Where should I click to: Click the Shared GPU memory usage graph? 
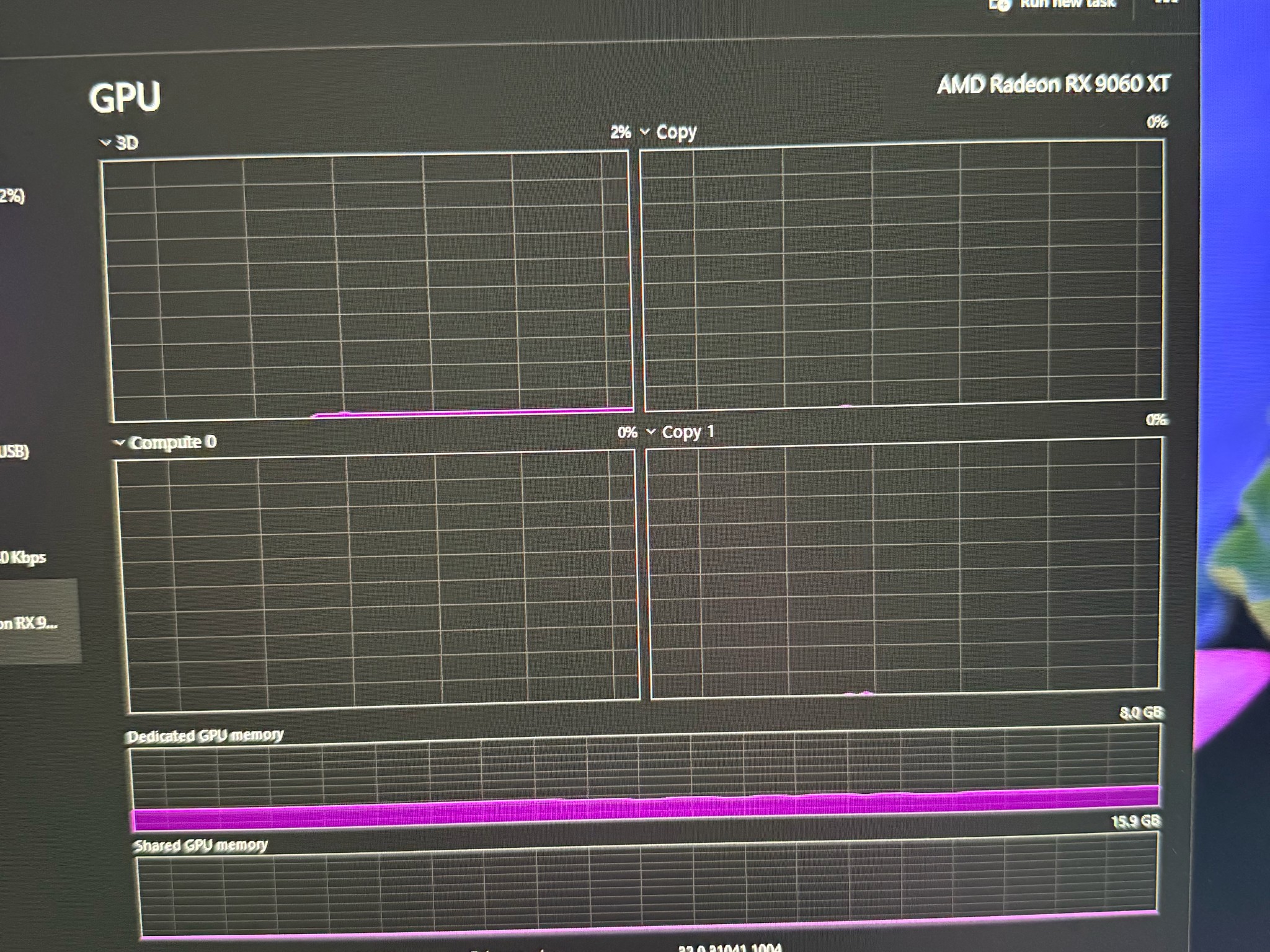pos(646,886)
